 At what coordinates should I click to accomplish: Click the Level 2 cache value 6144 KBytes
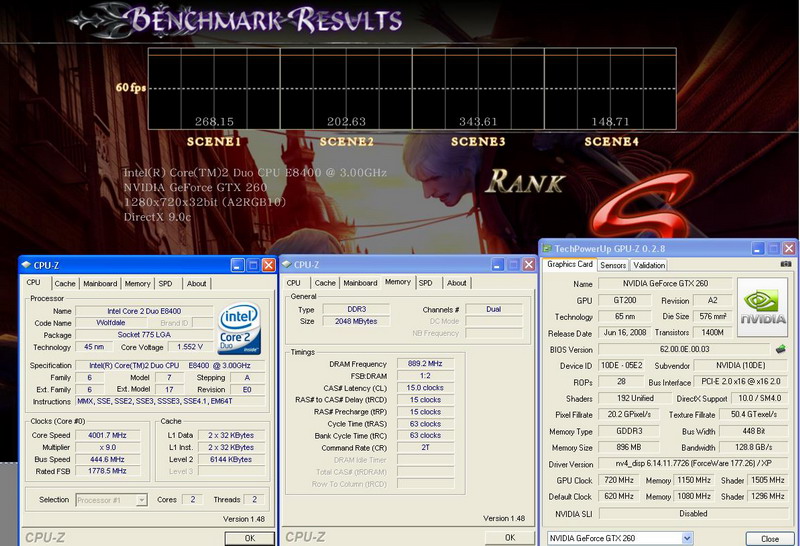231,459
